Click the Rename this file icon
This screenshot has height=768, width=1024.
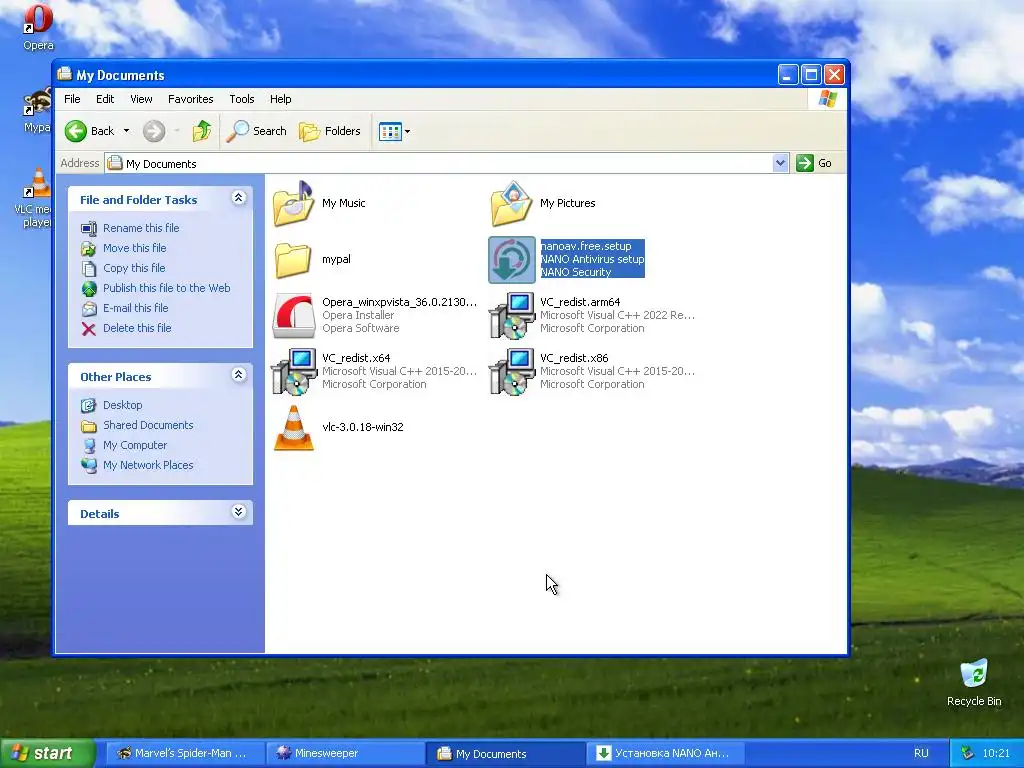pyautogui.click(x=89, y=228)
